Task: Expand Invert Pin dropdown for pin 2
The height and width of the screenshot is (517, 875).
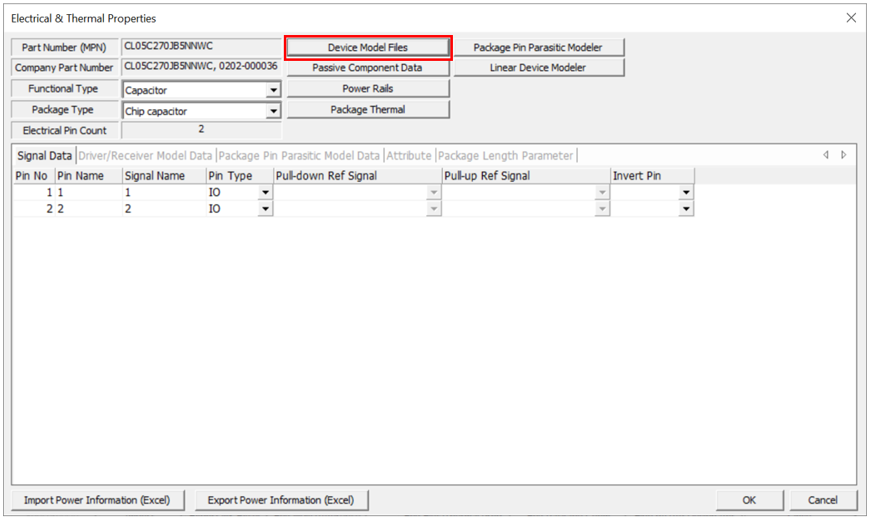Action: pyautogui.click(x=686, y=209)
